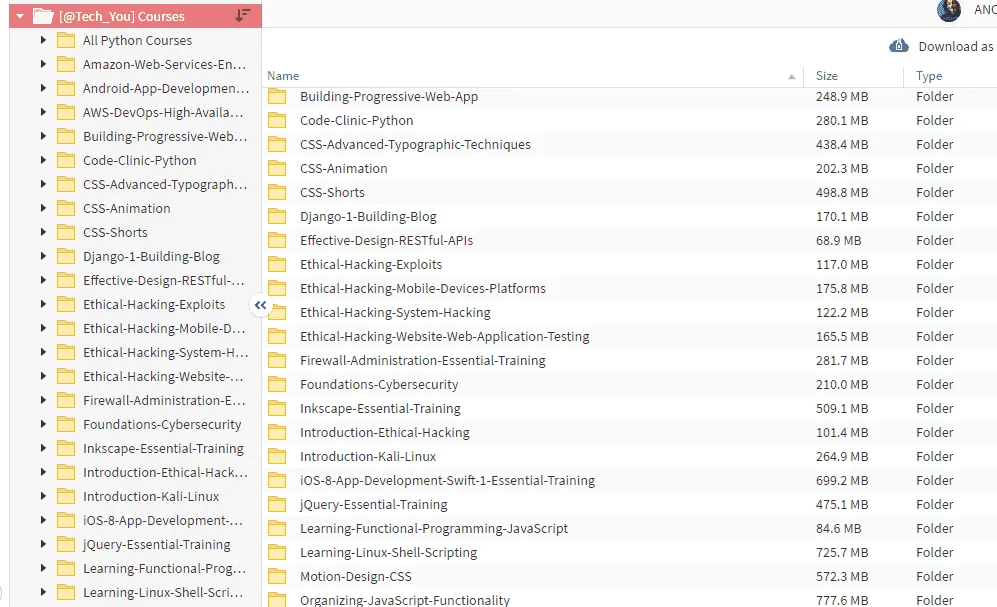This screenshot has height=607, width=997.
Task: Click the Download as button
Action: (942, 46)
